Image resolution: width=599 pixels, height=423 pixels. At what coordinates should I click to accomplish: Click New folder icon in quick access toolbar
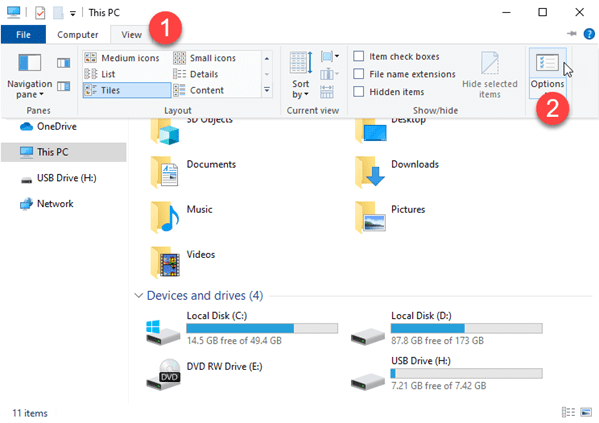click(58, 13)
